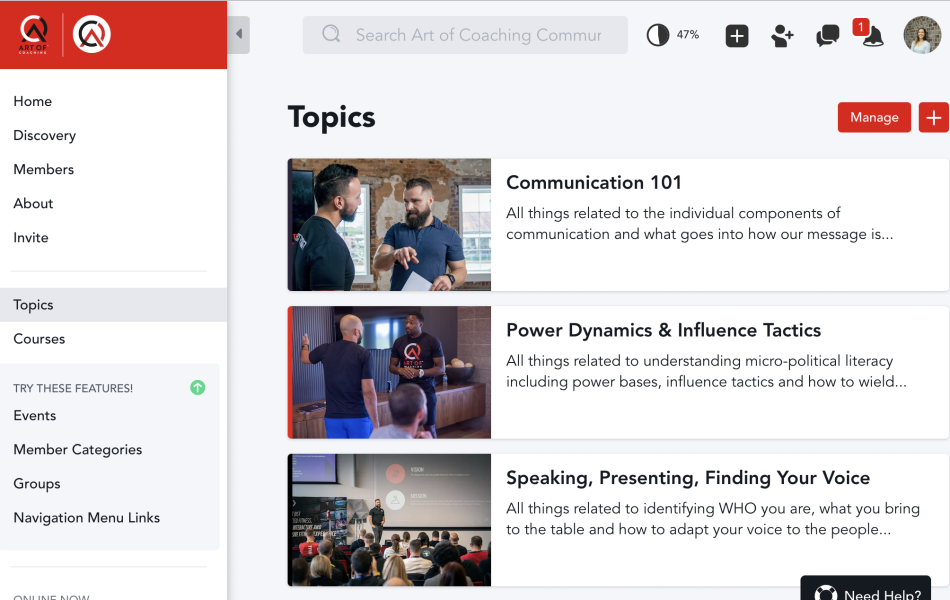
Task: Open Power Dynamics & Influence Tactics topic
Action: (x=663, y=330)
